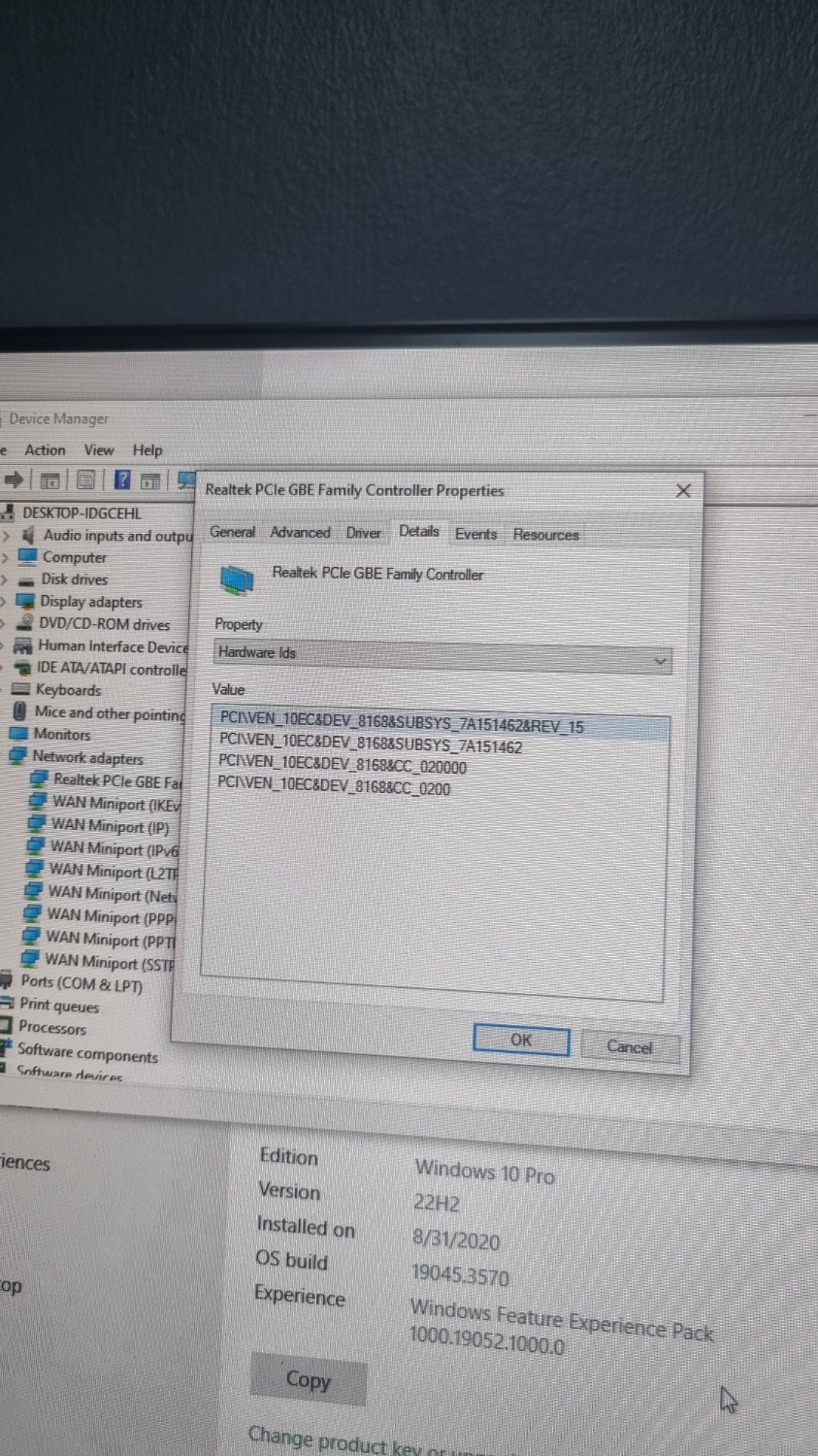Click the Print queues icon

click(7, 1004)
